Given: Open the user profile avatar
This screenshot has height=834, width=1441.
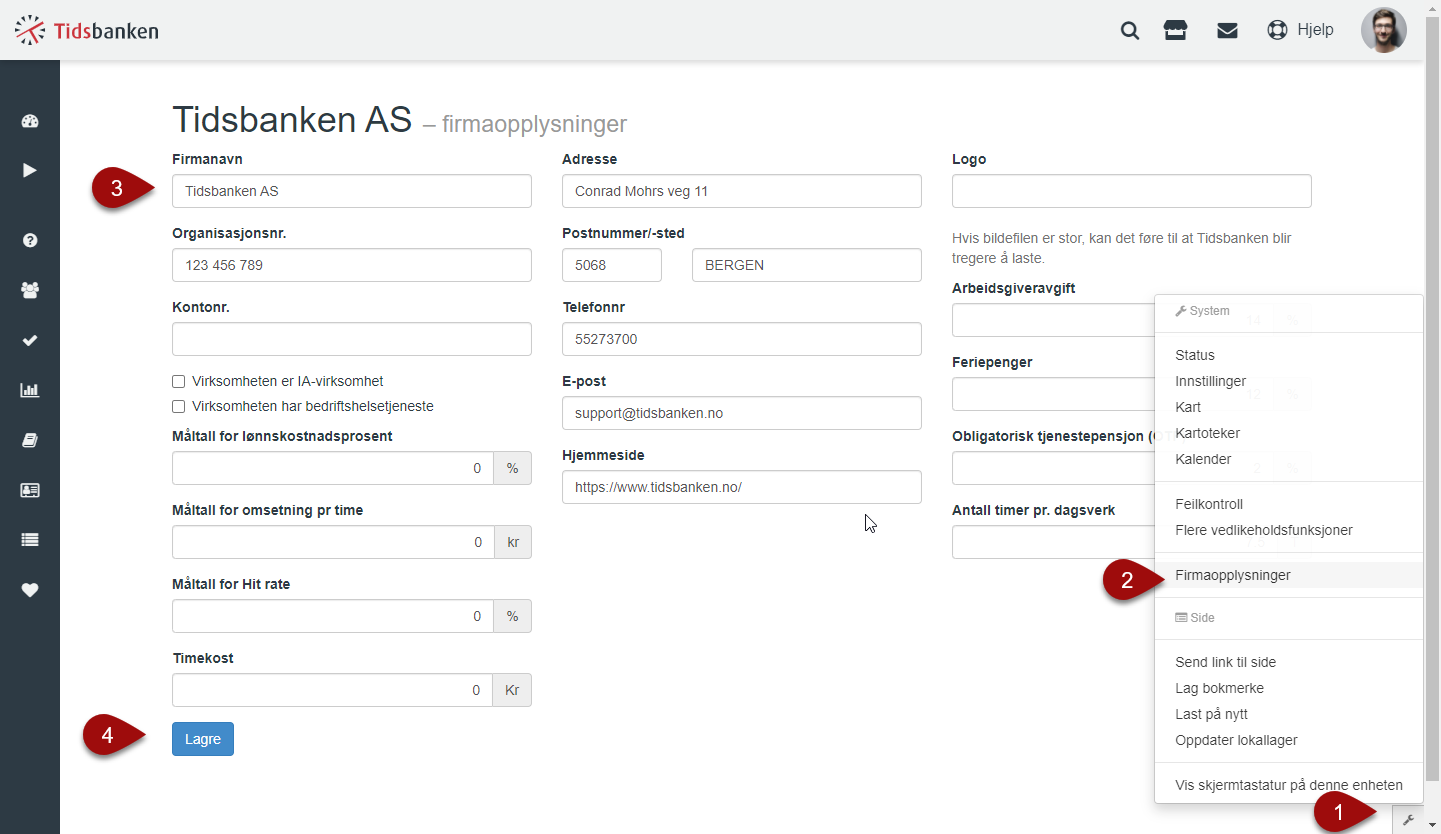Looking at the screenshot, I should click(1384, 30).
